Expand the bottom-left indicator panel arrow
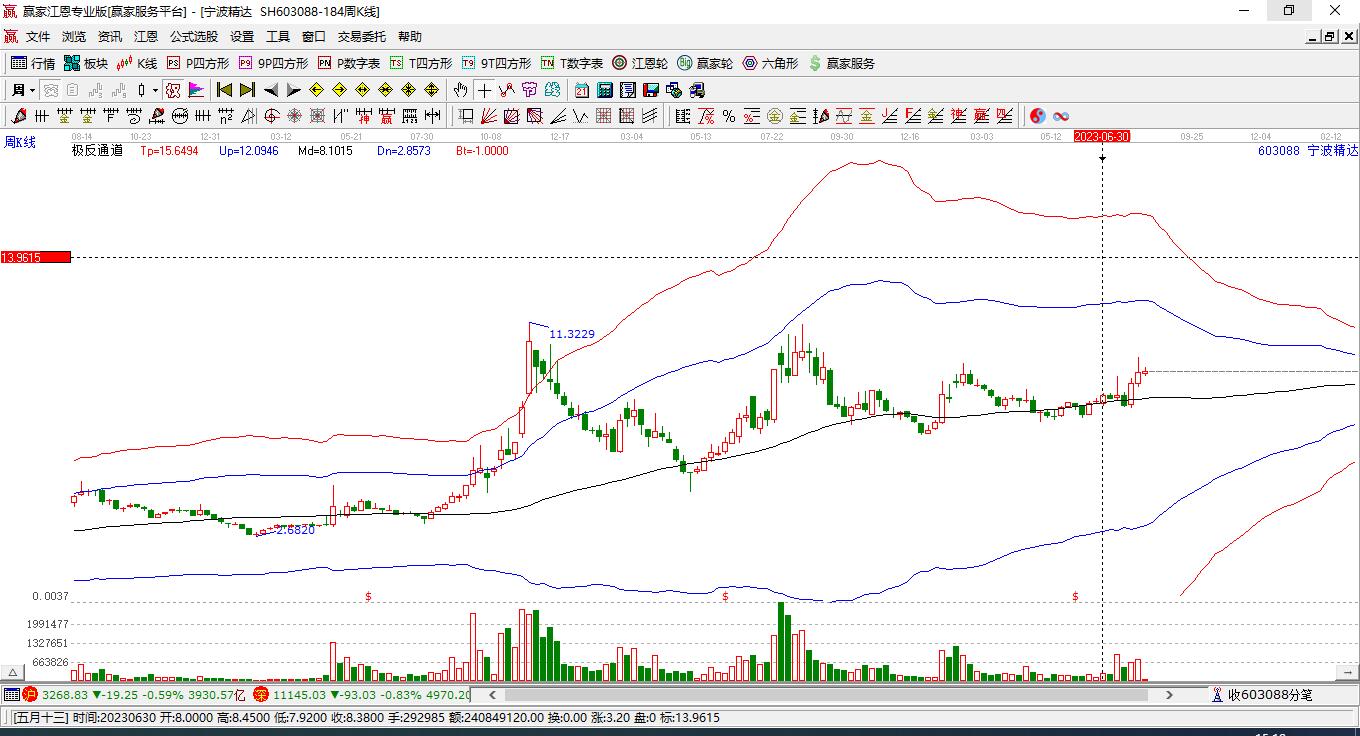The height and width of the screenshot is (736, 1360). click(x=13, y=673)
